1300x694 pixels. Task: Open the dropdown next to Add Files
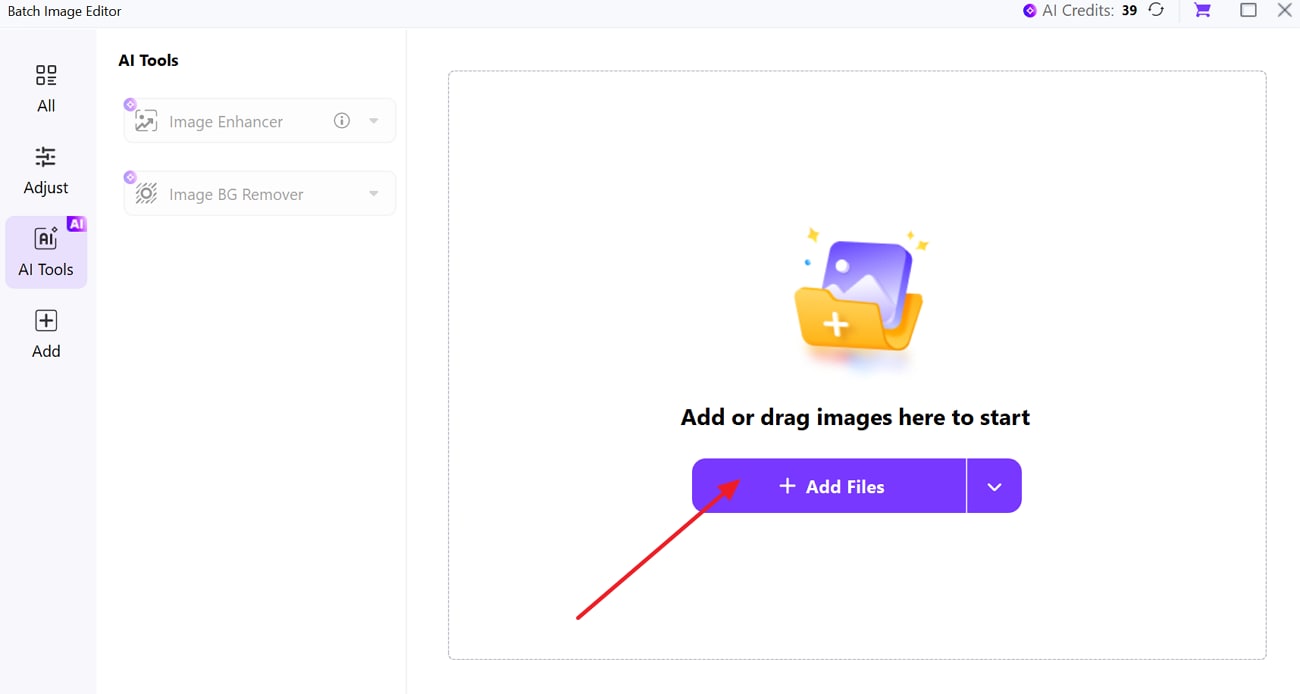pyautogui.click(x=994, y=486)
